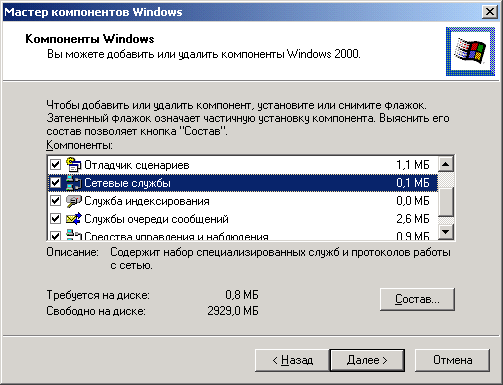
Task: Click the Служба индексирования icon
Action: (74, 201)
